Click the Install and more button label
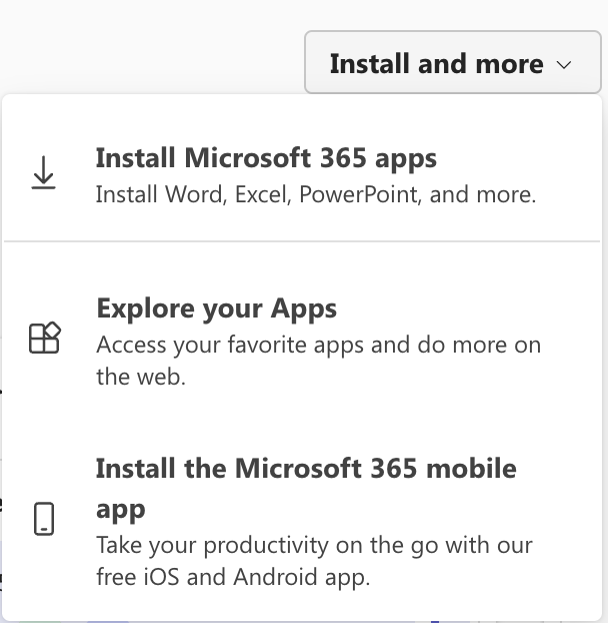This screenshot has height=624, width=608. point(437,64)
